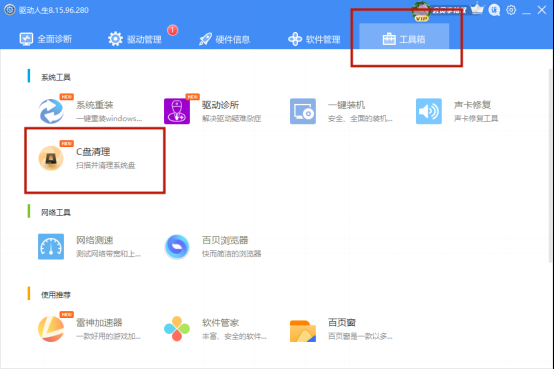Click the VIP user avatar
Viewport: 554px width, 369px height.
[x=421, y=11]
